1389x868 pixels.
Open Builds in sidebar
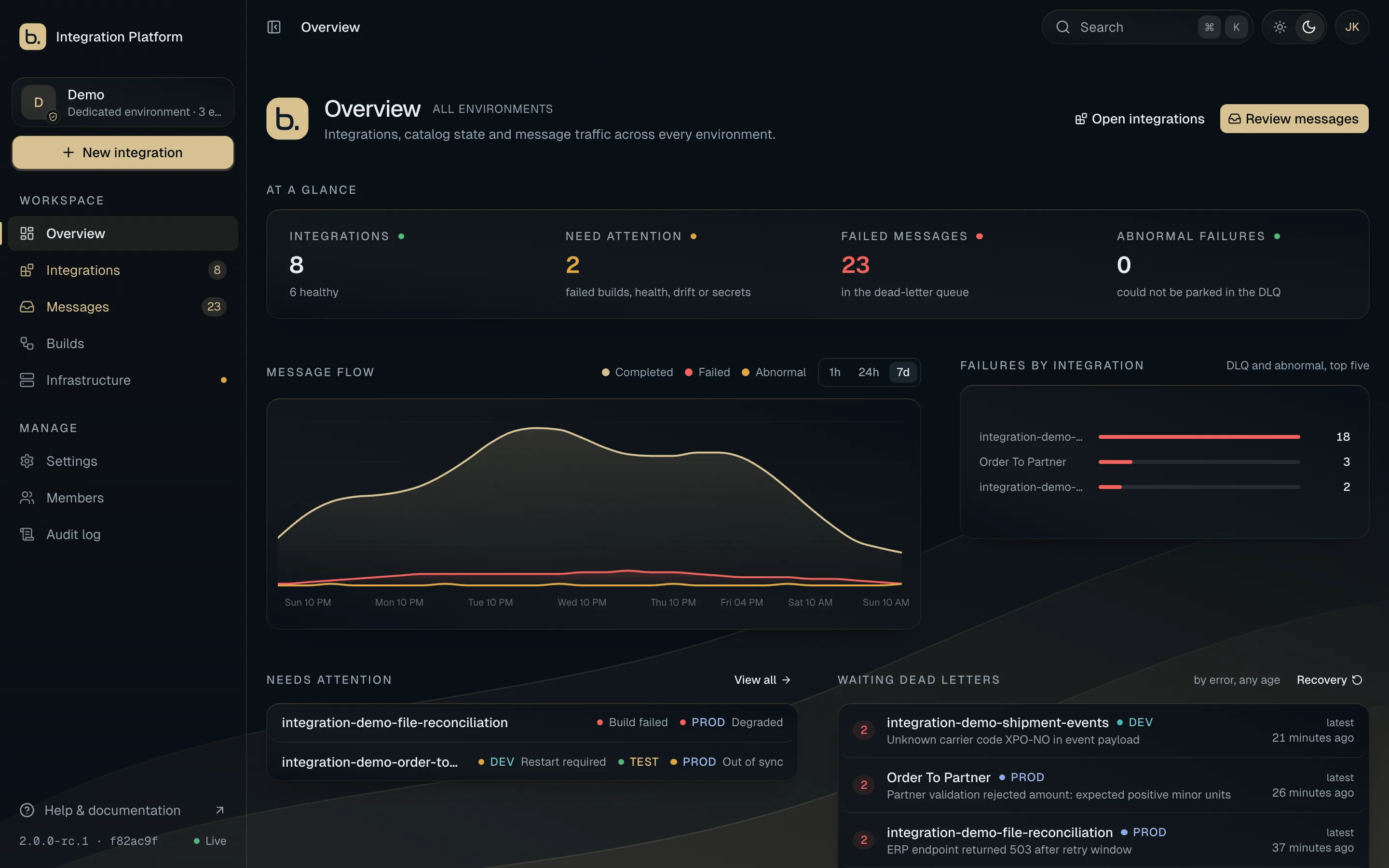pos(123,343)
